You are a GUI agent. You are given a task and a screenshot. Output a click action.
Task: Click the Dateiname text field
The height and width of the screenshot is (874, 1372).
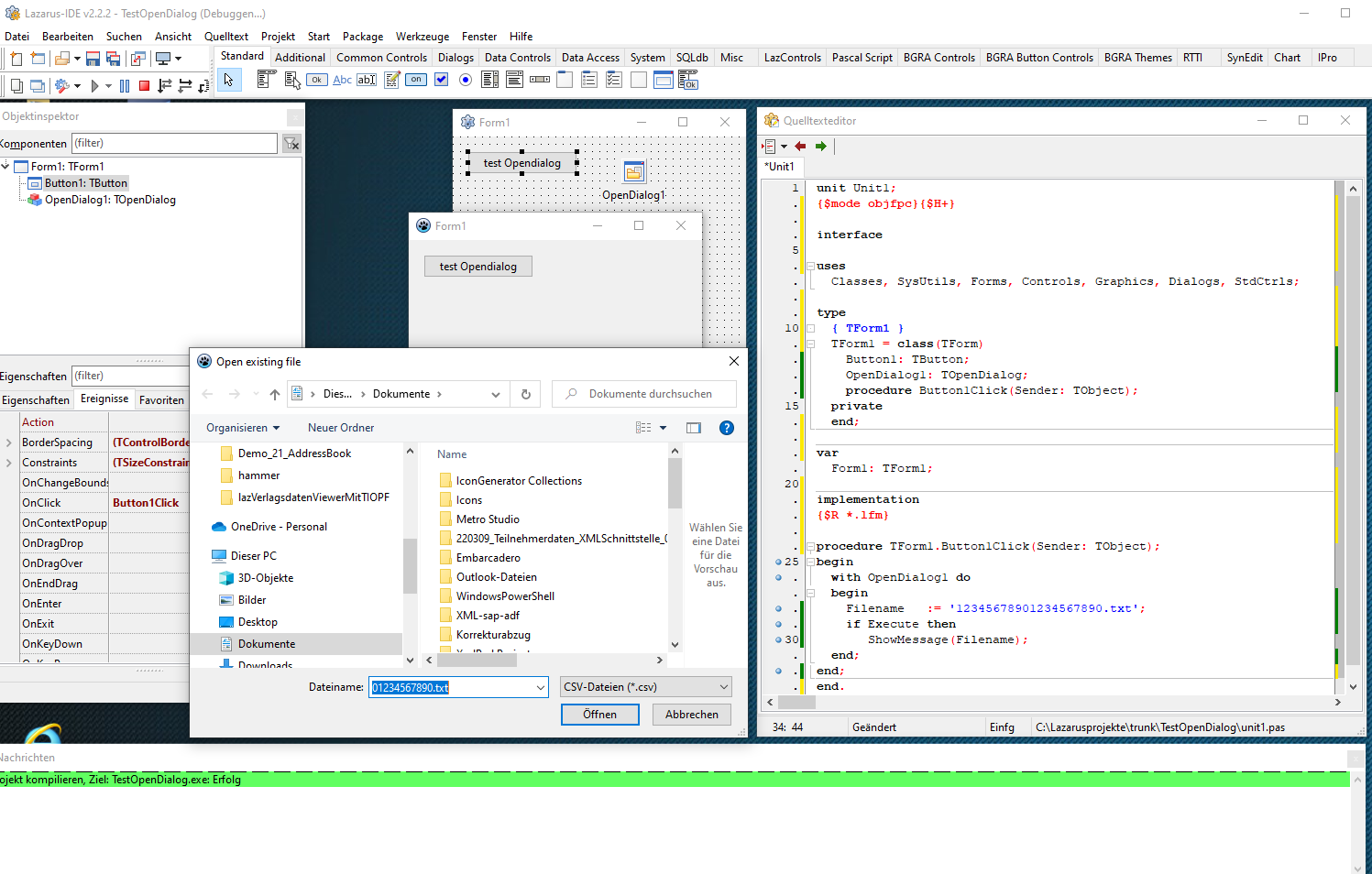pyautogui.click(x=451, y=687)
